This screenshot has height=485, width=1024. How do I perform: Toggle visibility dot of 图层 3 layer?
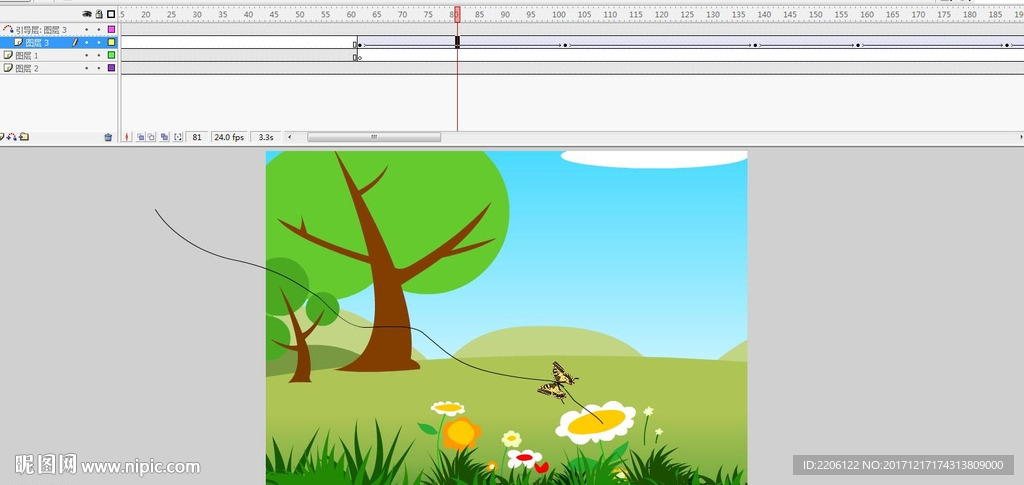(x=86, y=42)
